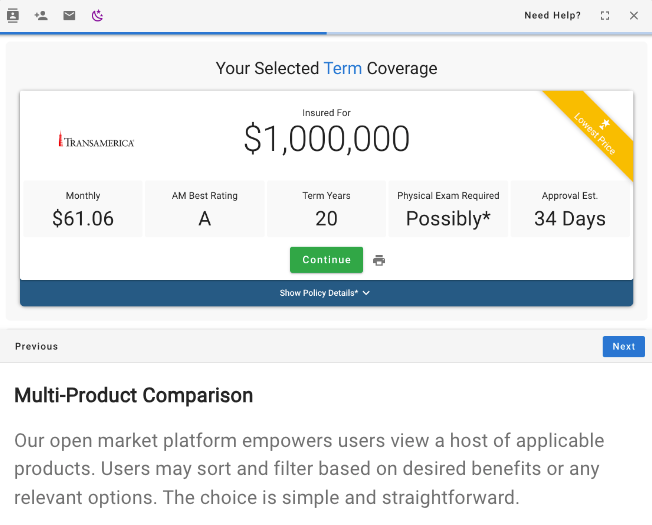This screenshot has height=525, width=652.
Task: Click the chevron beside Show Policy Details
Action: [367, 293]
